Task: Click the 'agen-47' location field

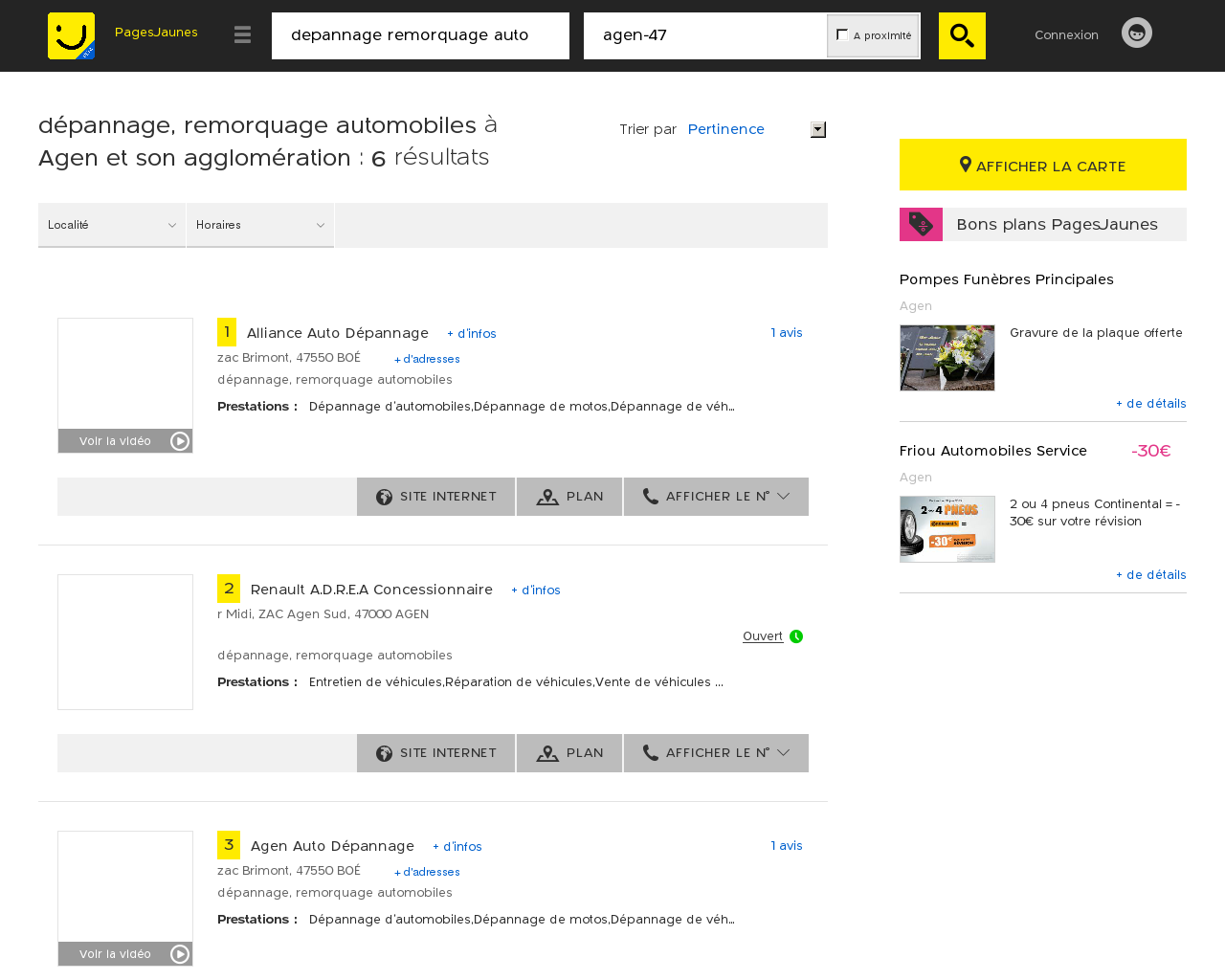Action: tap(705, 35)
